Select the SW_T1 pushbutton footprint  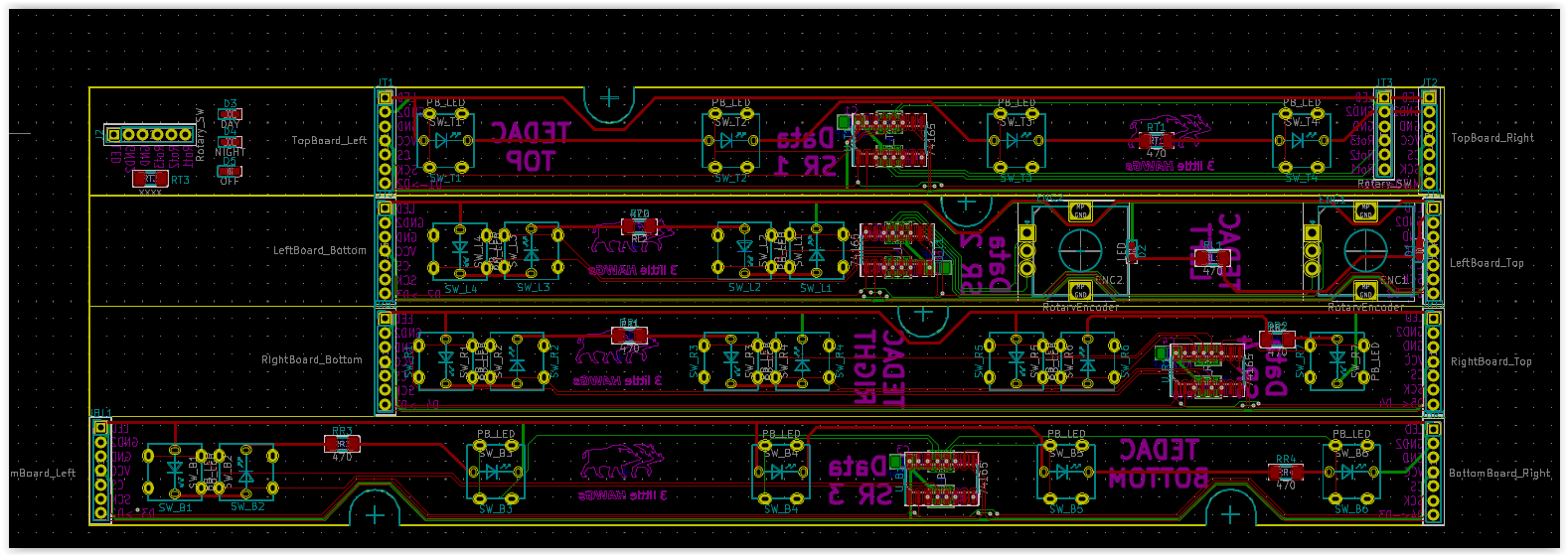444,142
